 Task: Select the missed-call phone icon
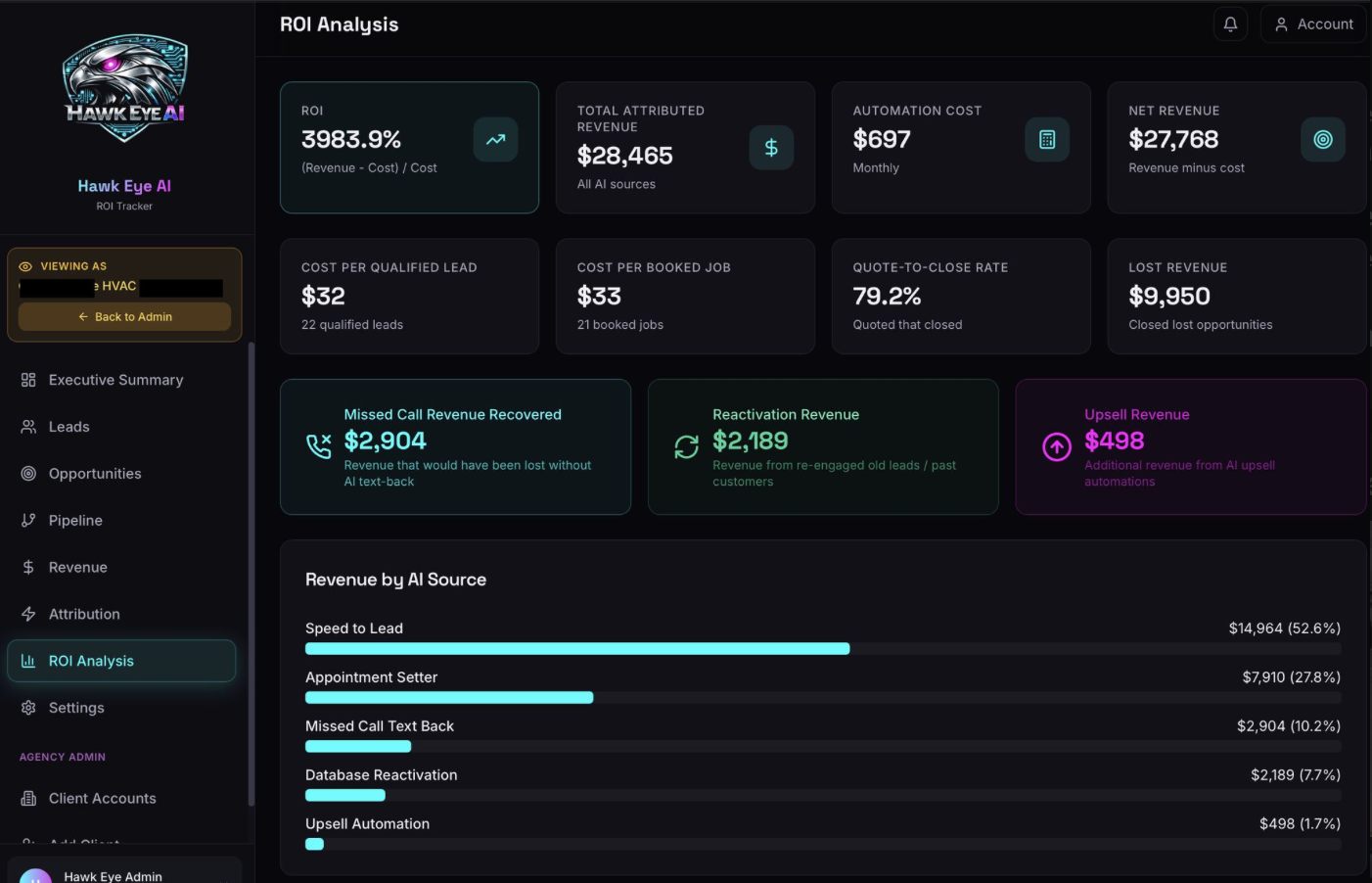tap(319, 445)
